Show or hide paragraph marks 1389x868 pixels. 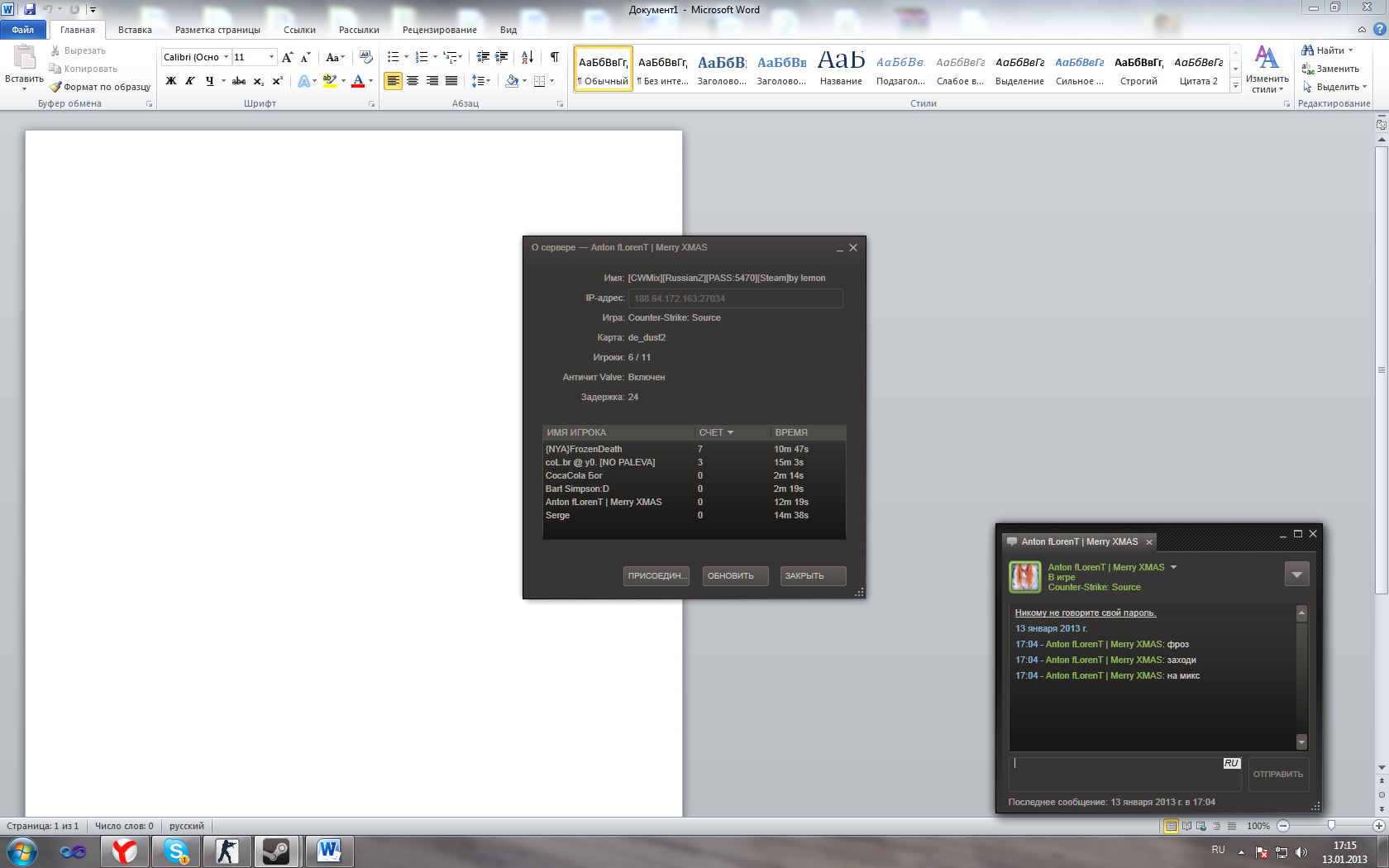pos(555,57)
